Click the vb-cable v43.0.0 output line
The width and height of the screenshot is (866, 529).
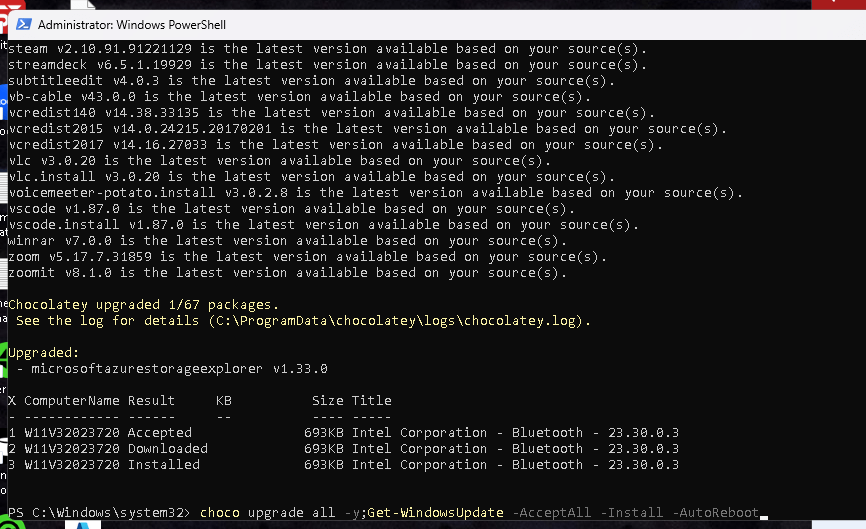tap(299, 97)
